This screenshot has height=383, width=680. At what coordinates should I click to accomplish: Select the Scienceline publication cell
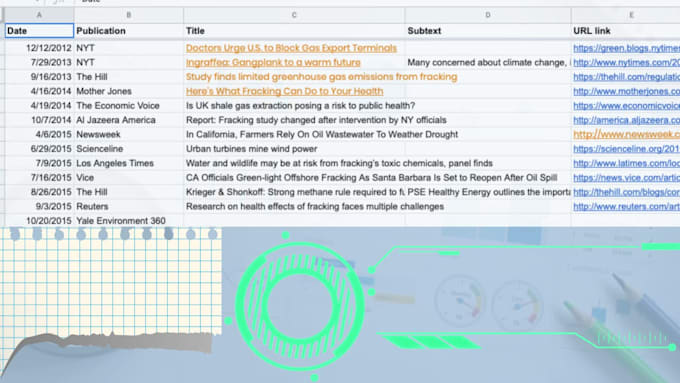pyautogui.click(x=129, y=149)
